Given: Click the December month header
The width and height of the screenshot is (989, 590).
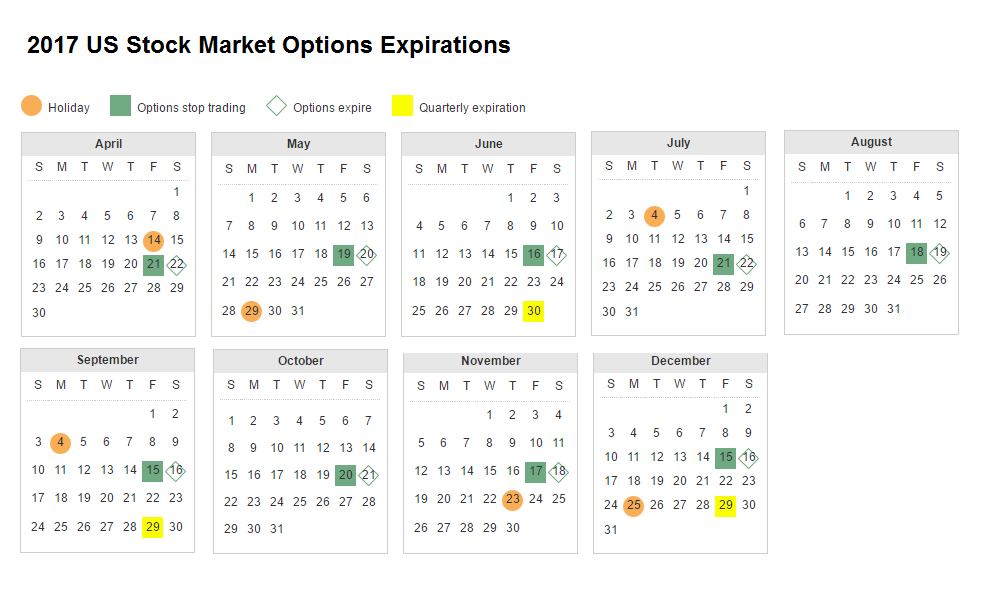Looking at the screenshot, I should [680, 361].
